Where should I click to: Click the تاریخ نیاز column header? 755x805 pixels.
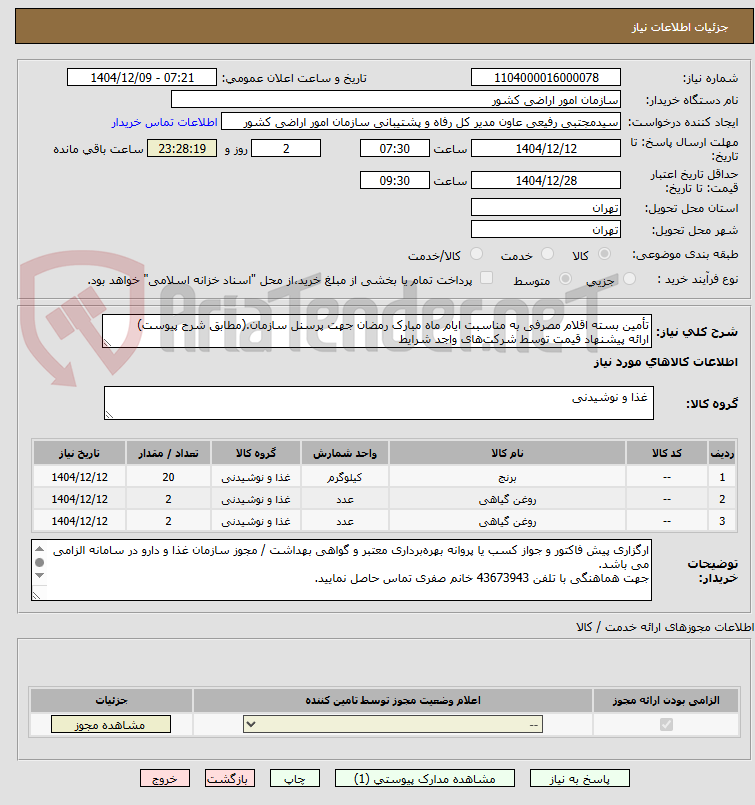click(x=79, y=453)
